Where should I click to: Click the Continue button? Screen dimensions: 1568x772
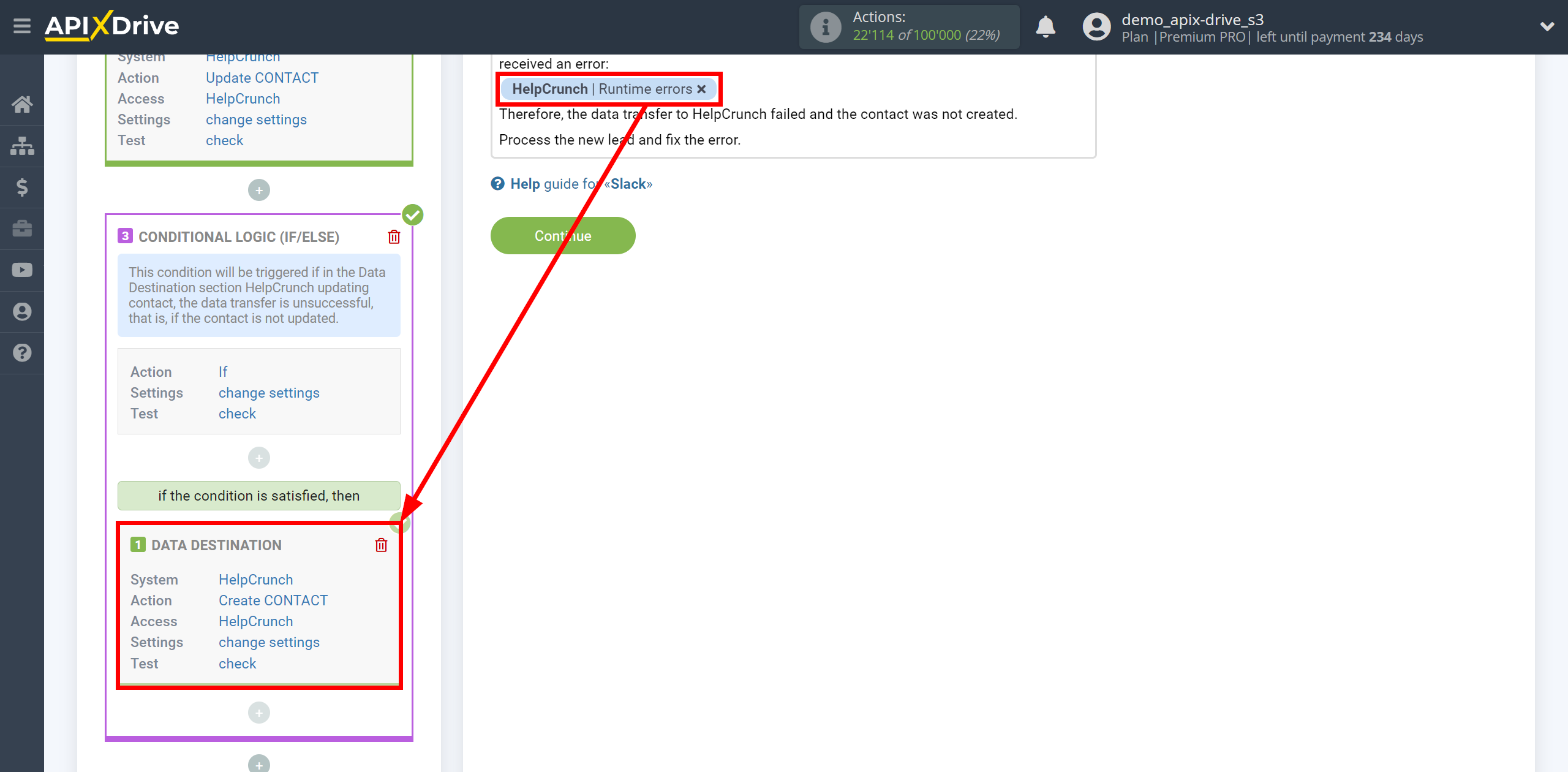(x=563, y=235)
